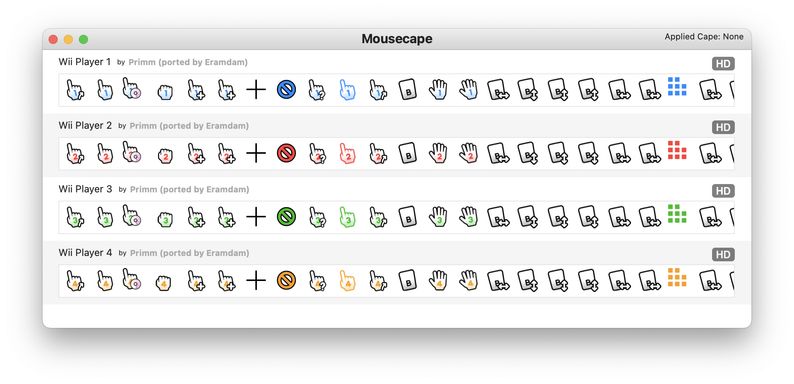
Task: Click the green forbidden cursor in Wii Player 3
Action: tap(286, 217)
